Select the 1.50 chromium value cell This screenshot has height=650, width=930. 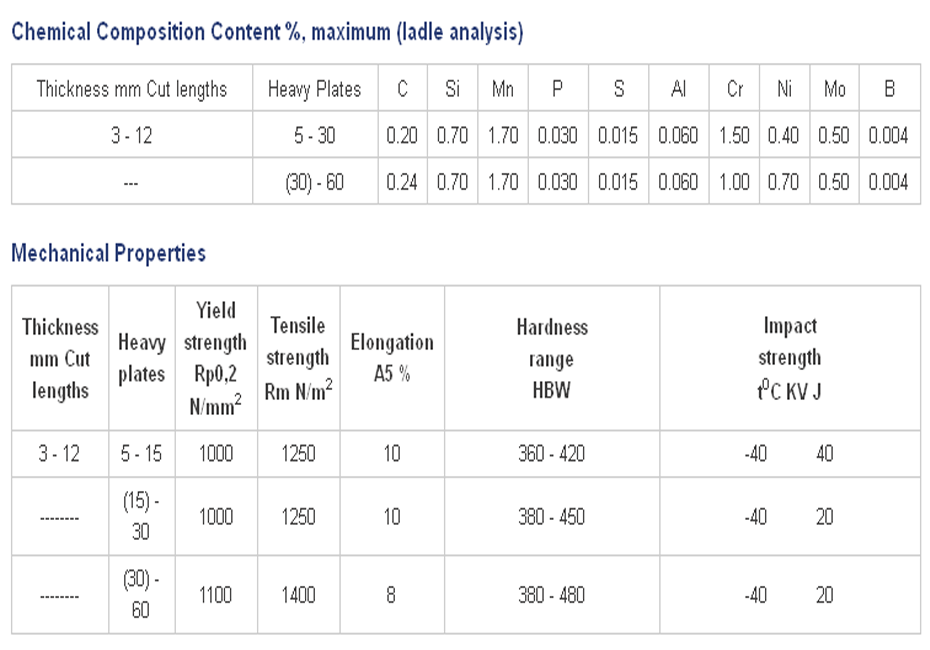click(x=734, y=135)
